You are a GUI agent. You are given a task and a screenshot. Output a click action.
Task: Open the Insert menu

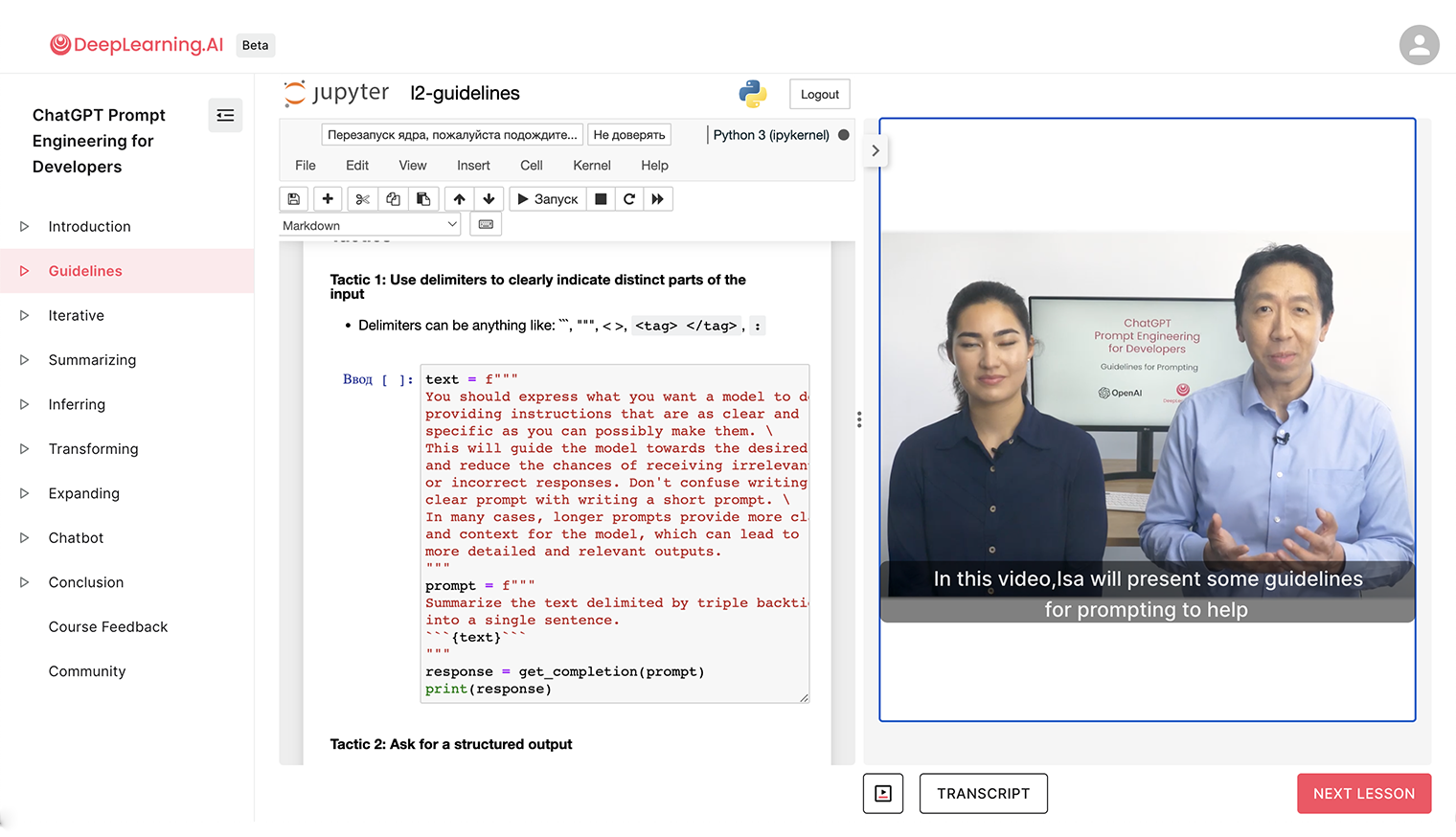point(473,166)
